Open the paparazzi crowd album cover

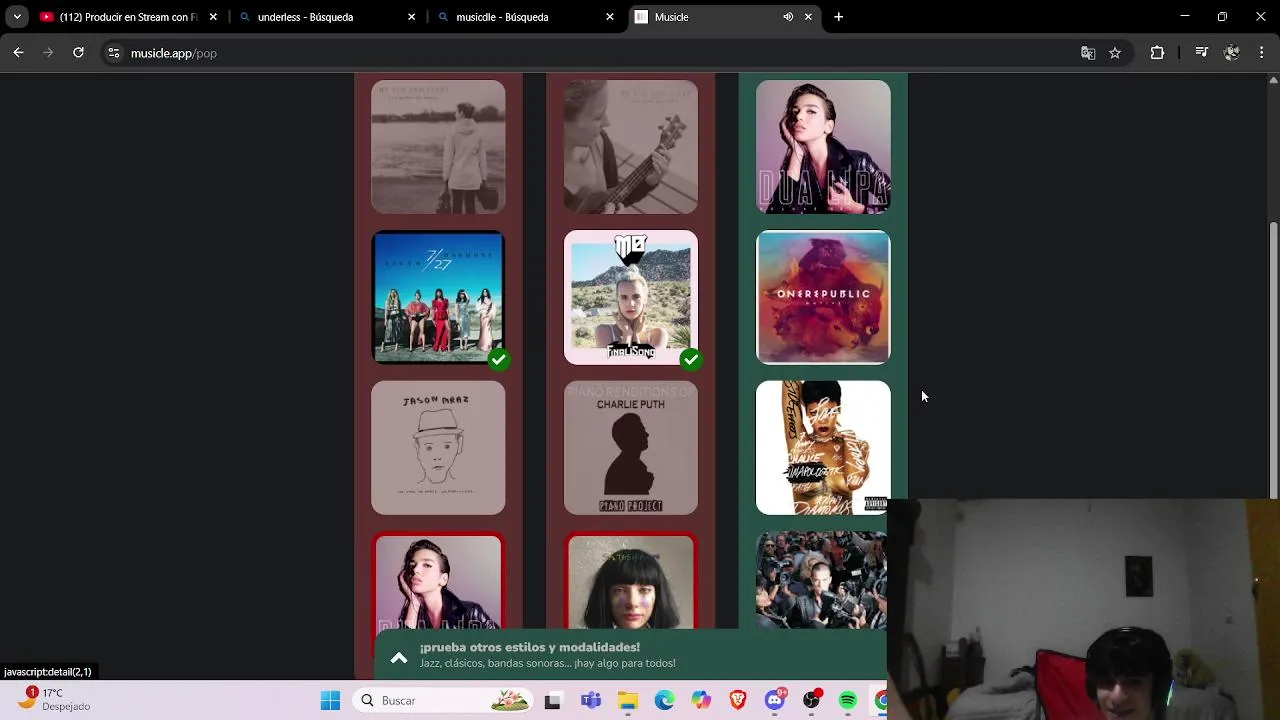click(x=821, y=581)
